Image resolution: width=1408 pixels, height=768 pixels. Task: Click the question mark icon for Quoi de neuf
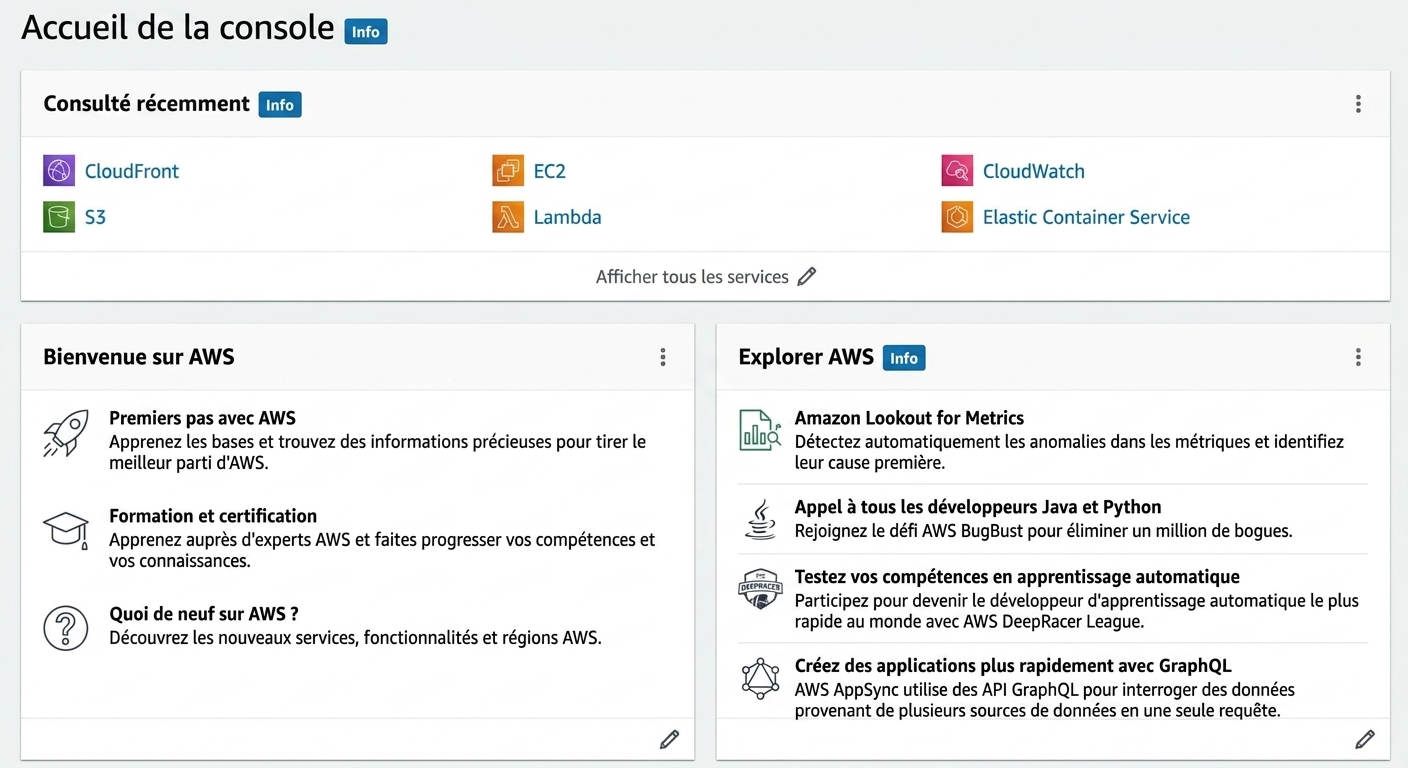(x=66, y=628)
